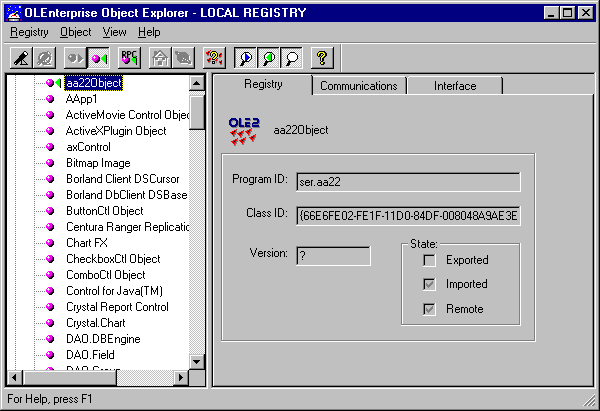Click the Program ID text field

pos(408,181)
